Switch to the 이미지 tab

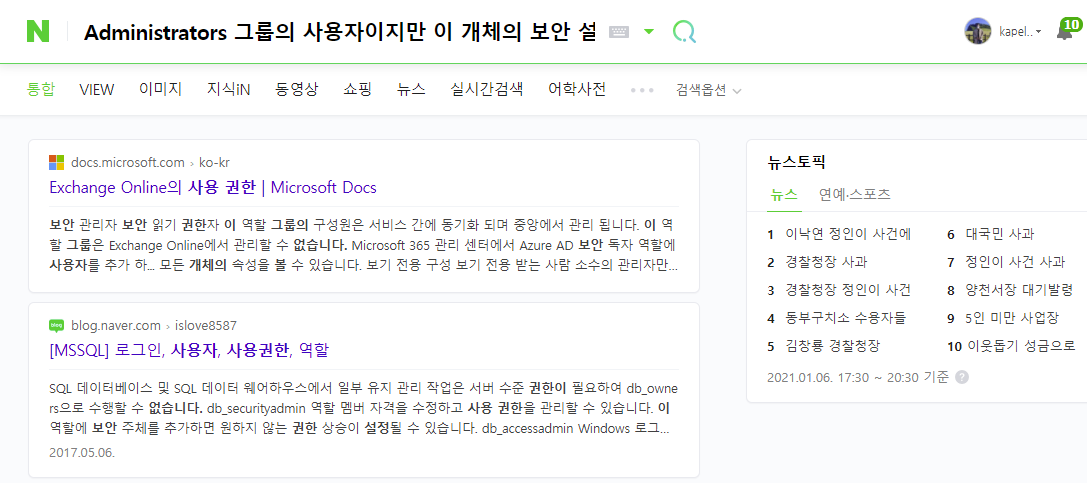pos(160,89)
